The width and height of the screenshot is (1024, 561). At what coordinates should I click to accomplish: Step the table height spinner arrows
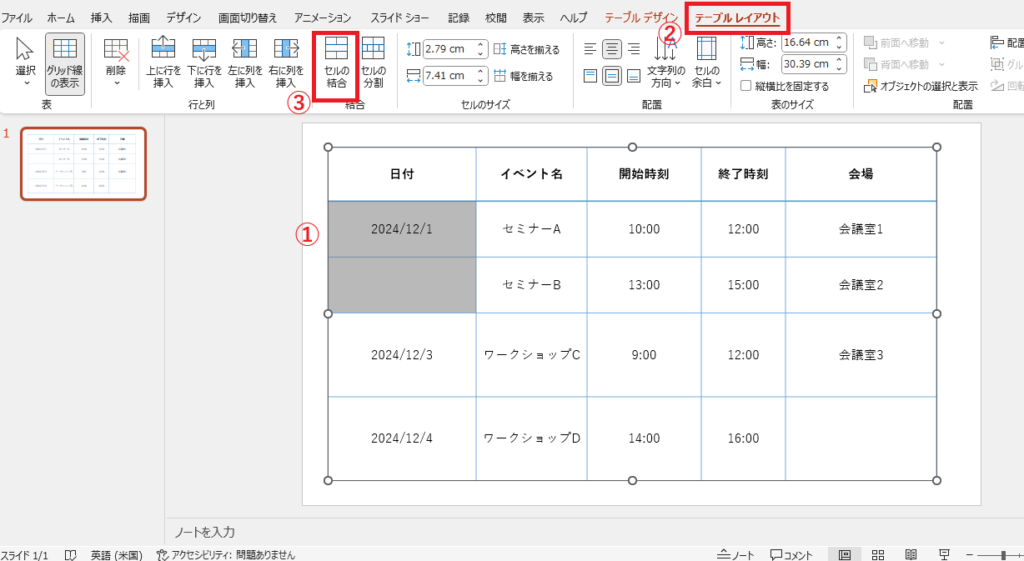tap(839, 42)
